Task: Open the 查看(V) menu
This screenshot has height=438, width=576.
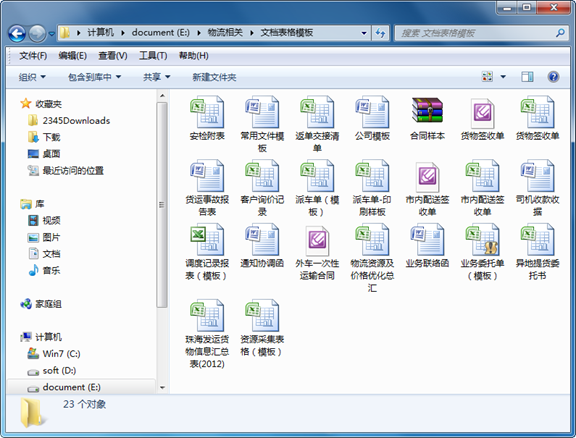Action: point(113,56)
